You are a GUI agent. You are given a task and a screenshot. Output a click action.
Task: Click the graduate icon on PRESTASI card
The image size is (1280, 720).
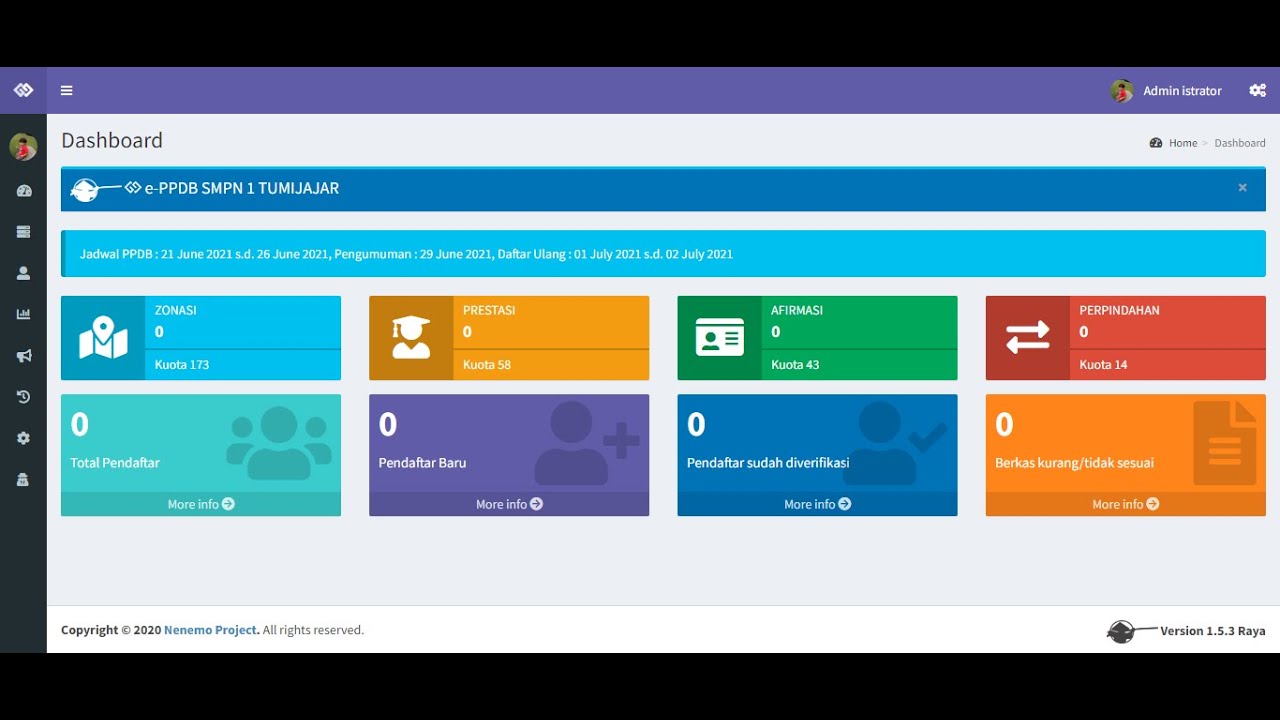click(x=411, y=338)
